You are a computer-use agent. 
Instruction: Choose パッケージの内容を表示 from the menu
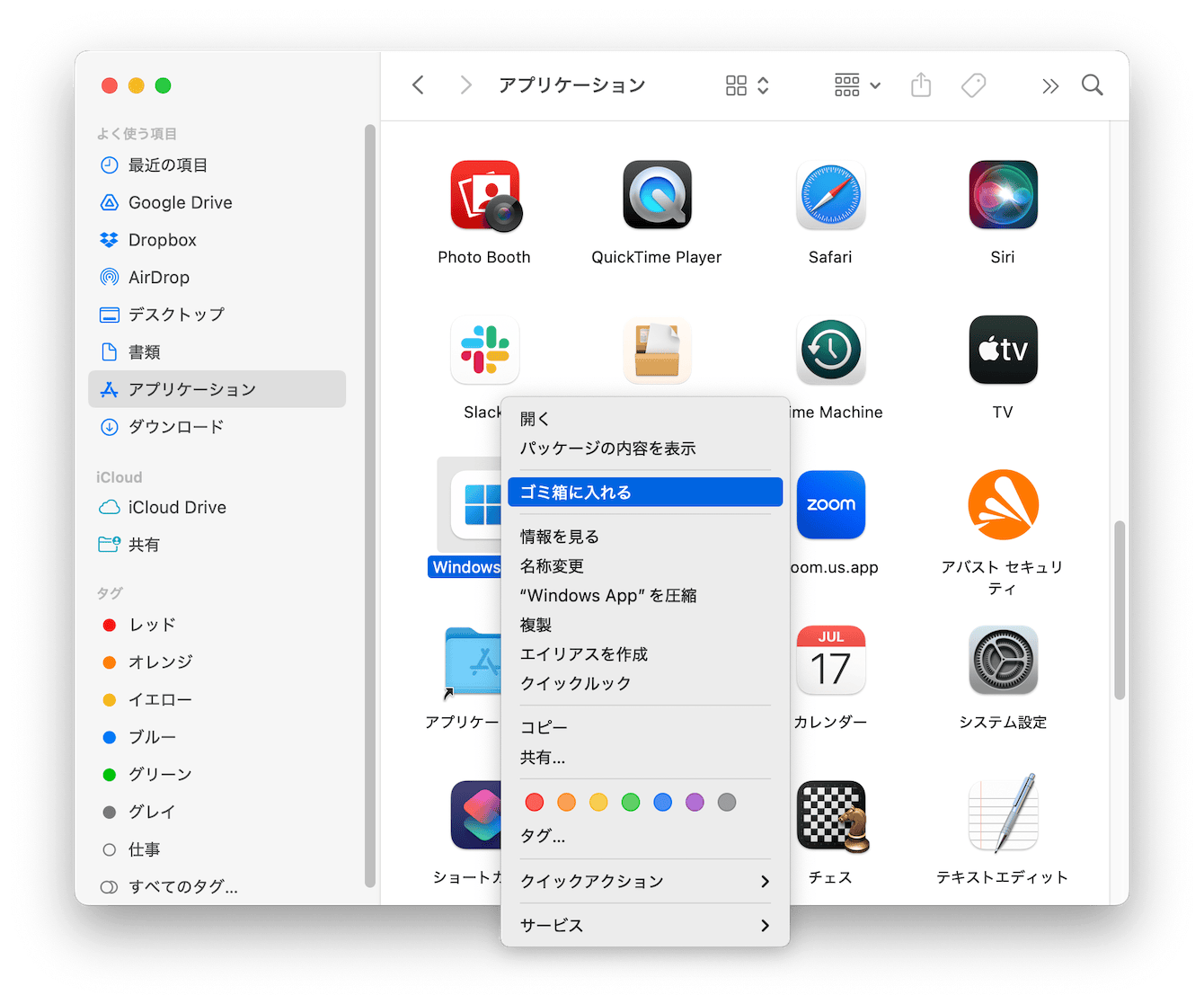(x=645, y=449)
